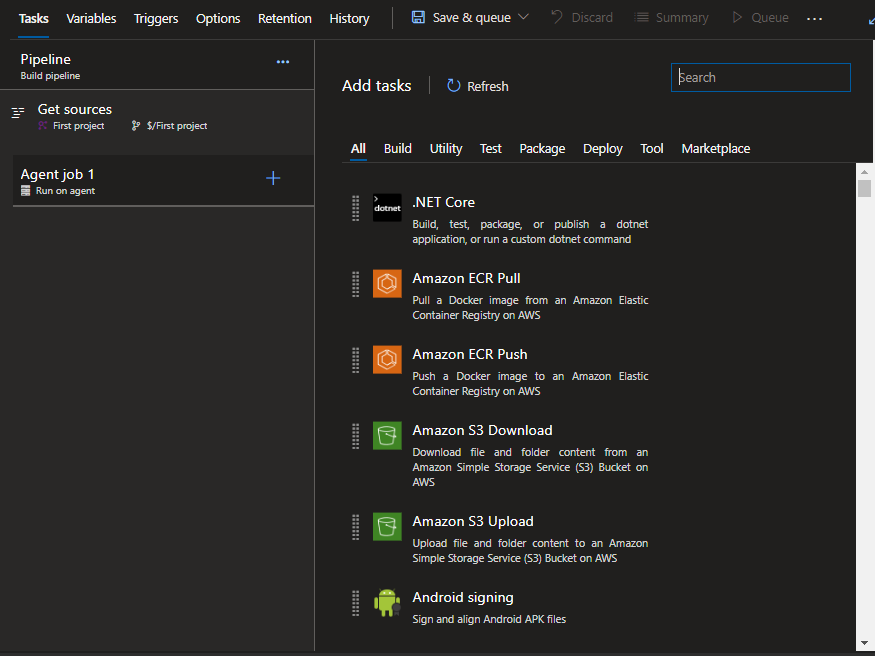This screenshot has width=875, height=656.
Task: Click the Amazon ECR Push task icon
Action: click(x=387, y=359)
